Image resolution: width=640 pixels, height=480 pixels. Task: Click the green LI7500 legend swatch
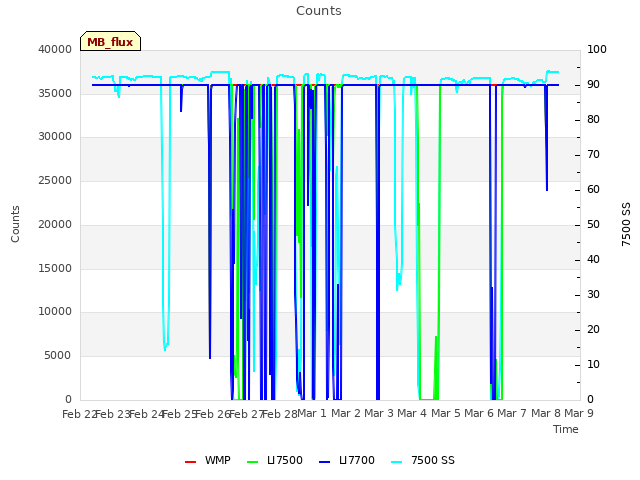point(253,462)
